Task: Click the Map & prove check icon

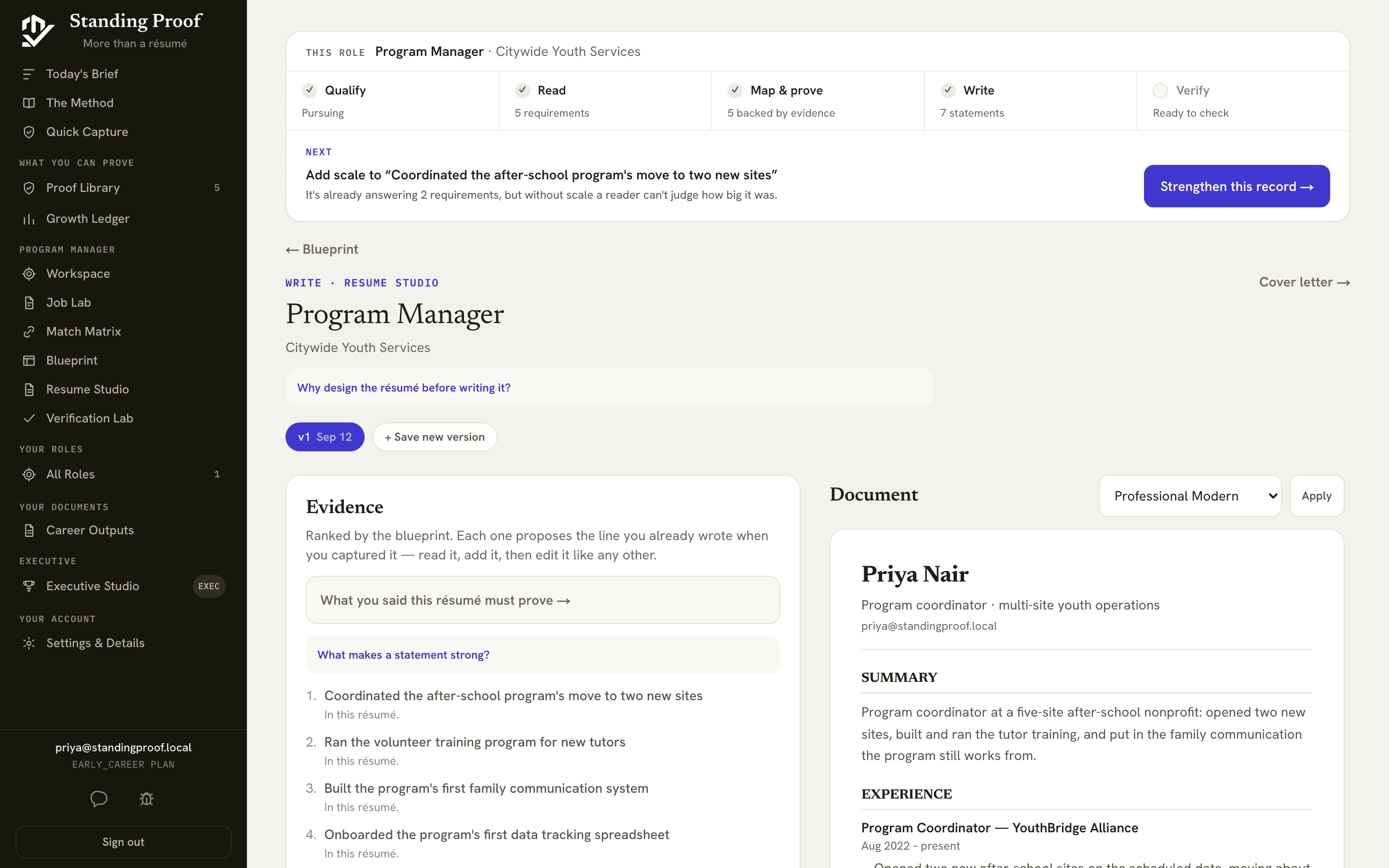Action: point(735,90)
